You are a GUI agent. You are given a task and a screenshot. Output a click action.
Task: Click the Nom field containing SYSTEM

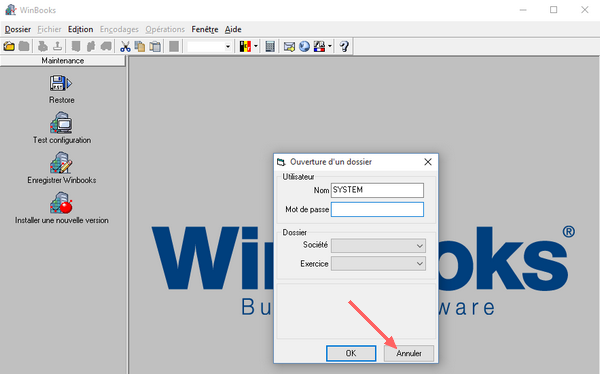tap(377, 190)
